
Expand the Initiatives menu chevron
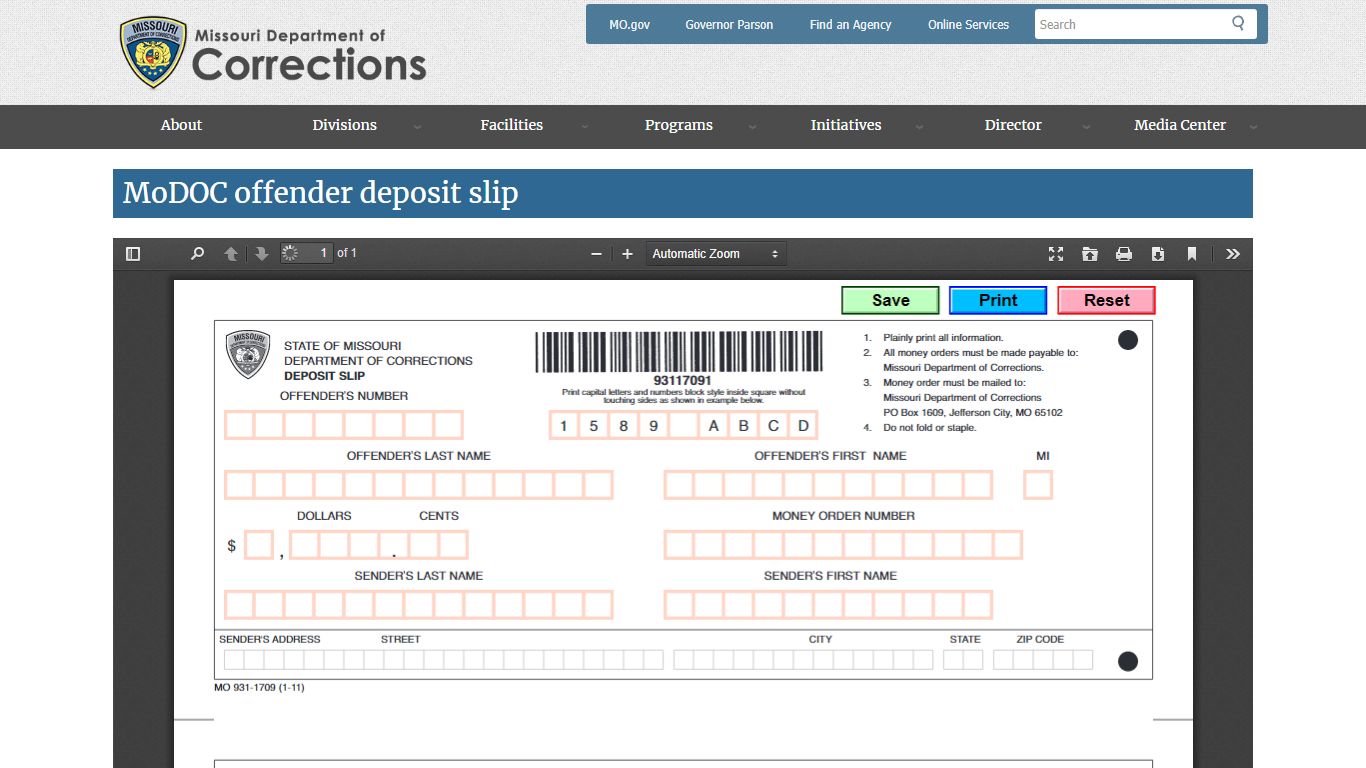919,127
